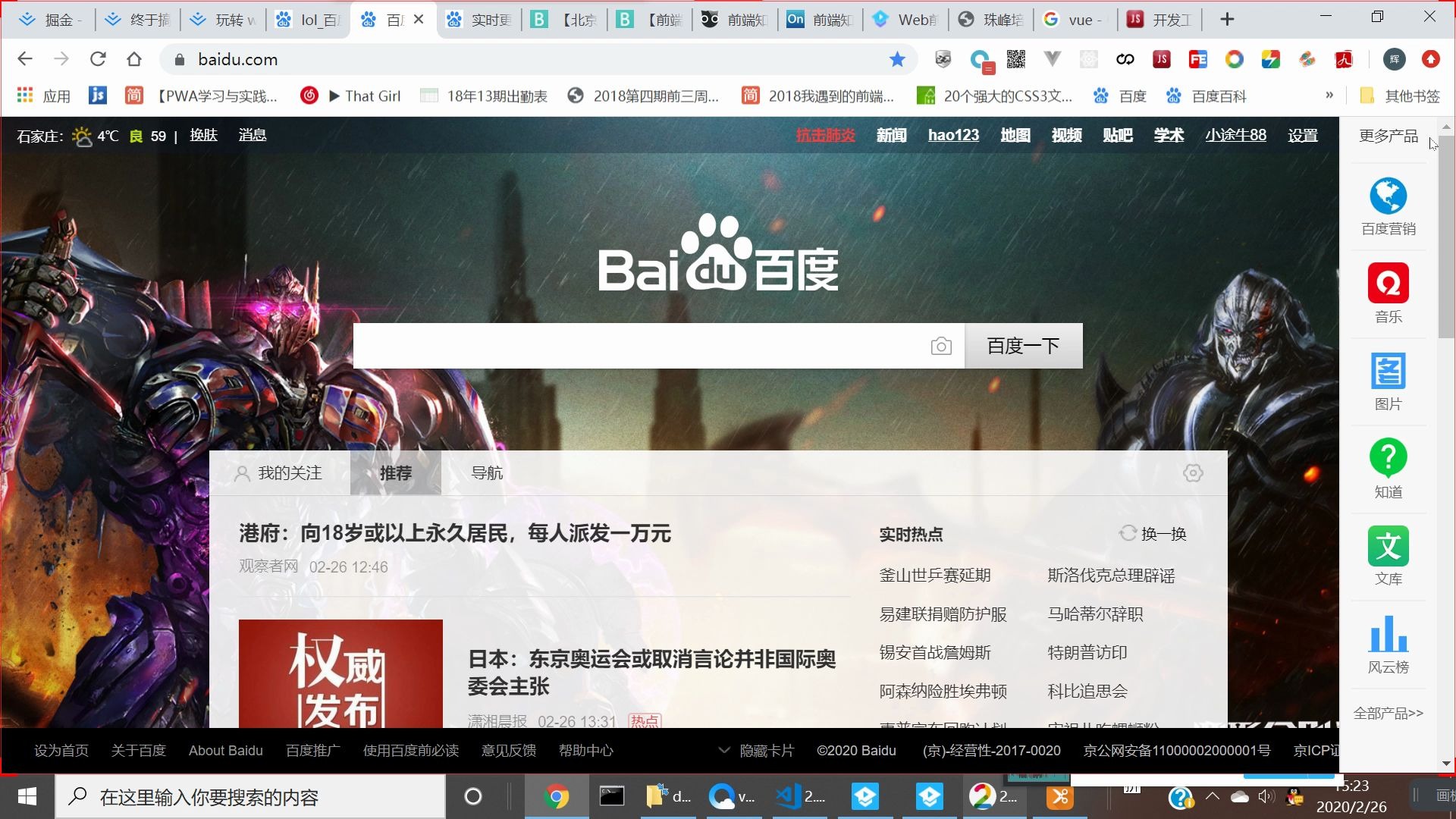
Task: Select the 推荐 tab
Action: click(x=395, y=473)
